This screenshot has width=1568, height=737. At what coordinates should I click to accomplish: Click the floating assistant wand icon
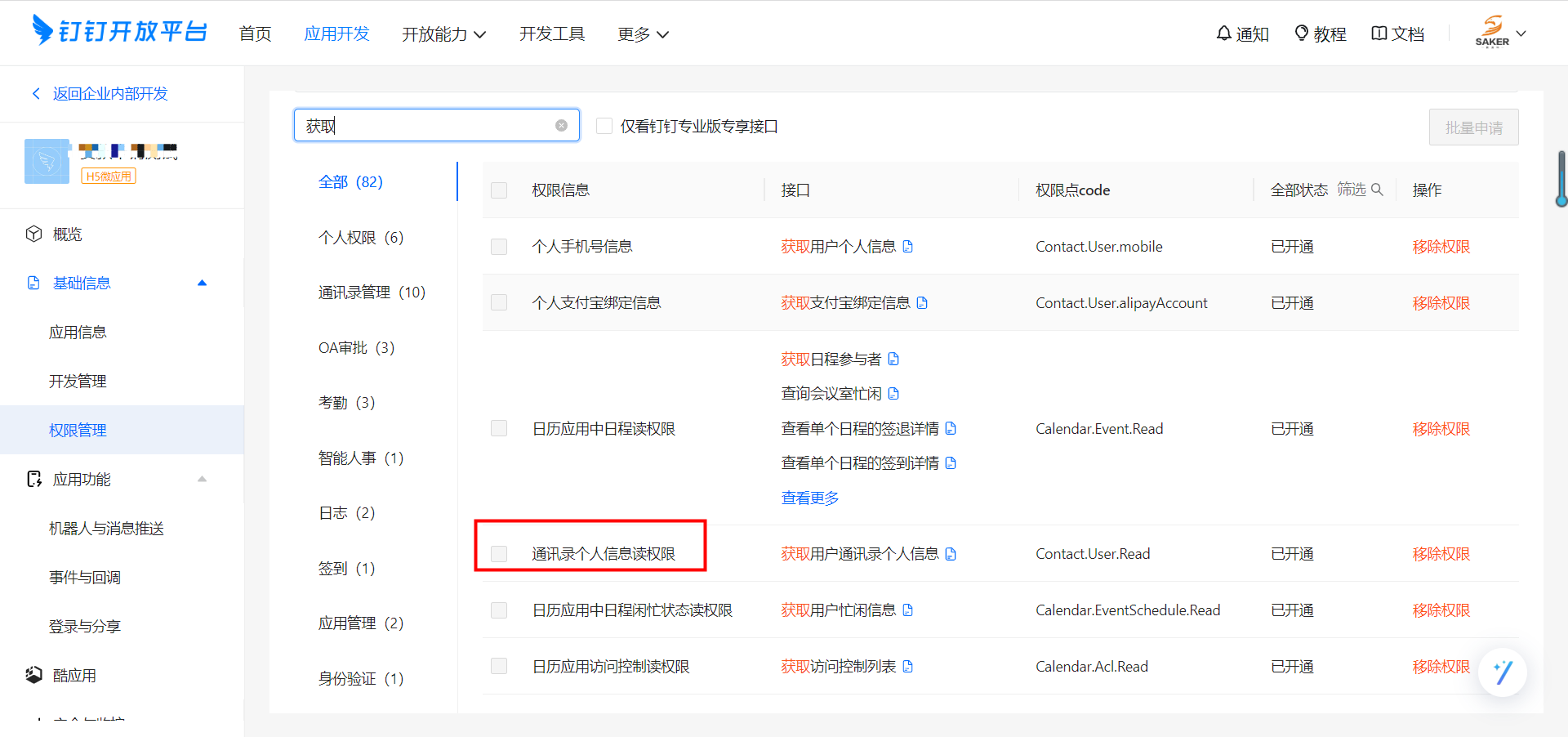pyautogui.click(x=1503, y=672)
